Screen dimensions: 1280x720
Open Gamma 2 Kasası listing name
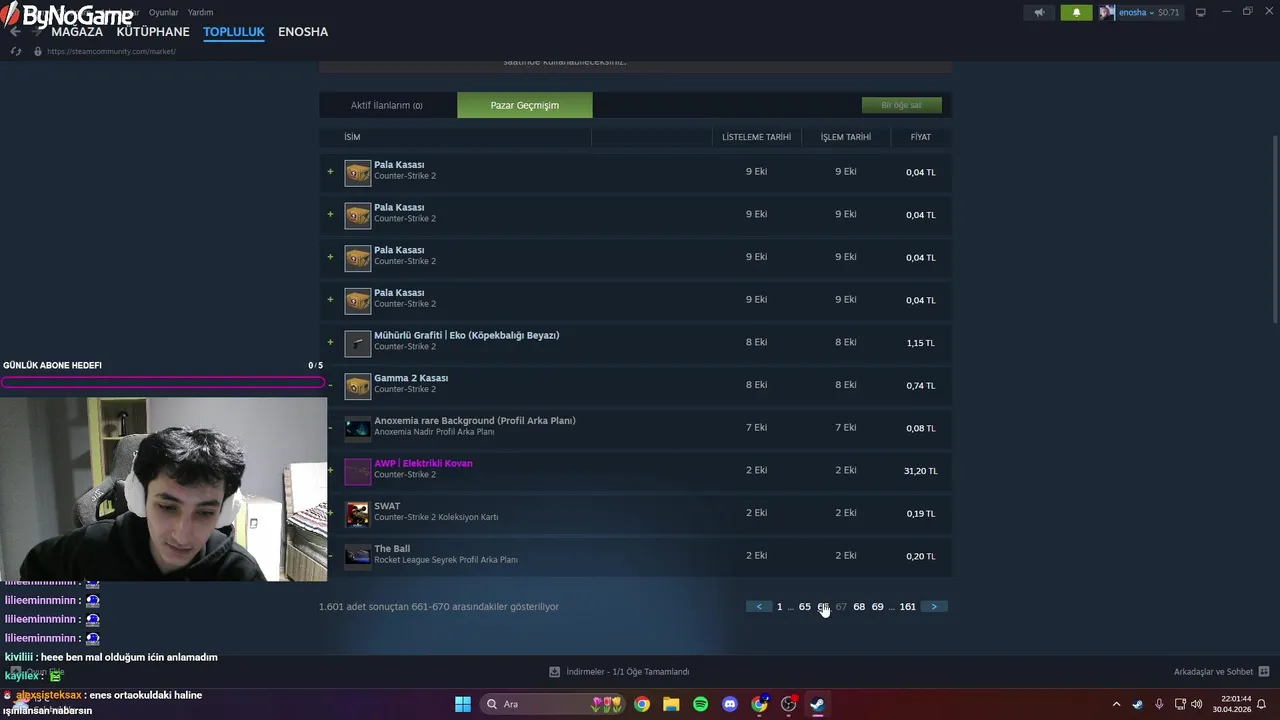(x=411, y=378)
